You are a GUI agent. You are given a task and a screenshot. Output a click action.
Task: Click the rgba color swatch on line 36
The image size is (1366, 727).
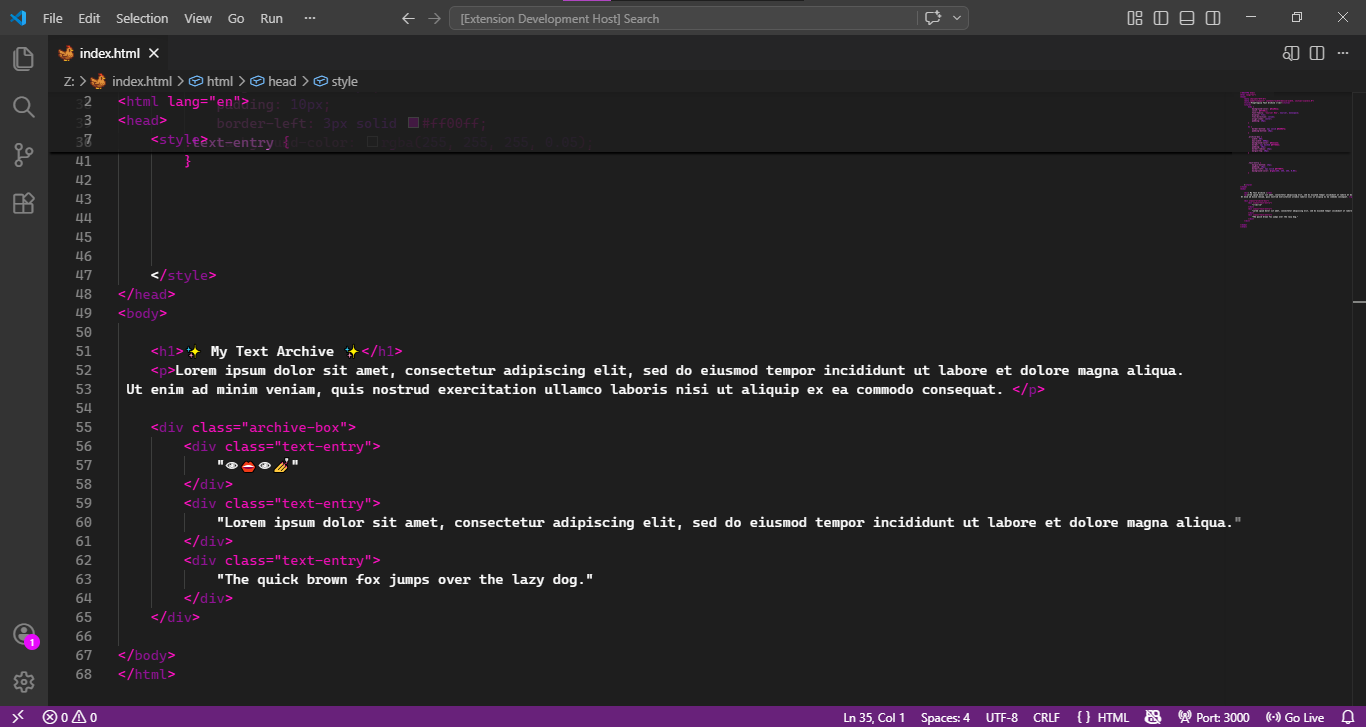[372, 143]
